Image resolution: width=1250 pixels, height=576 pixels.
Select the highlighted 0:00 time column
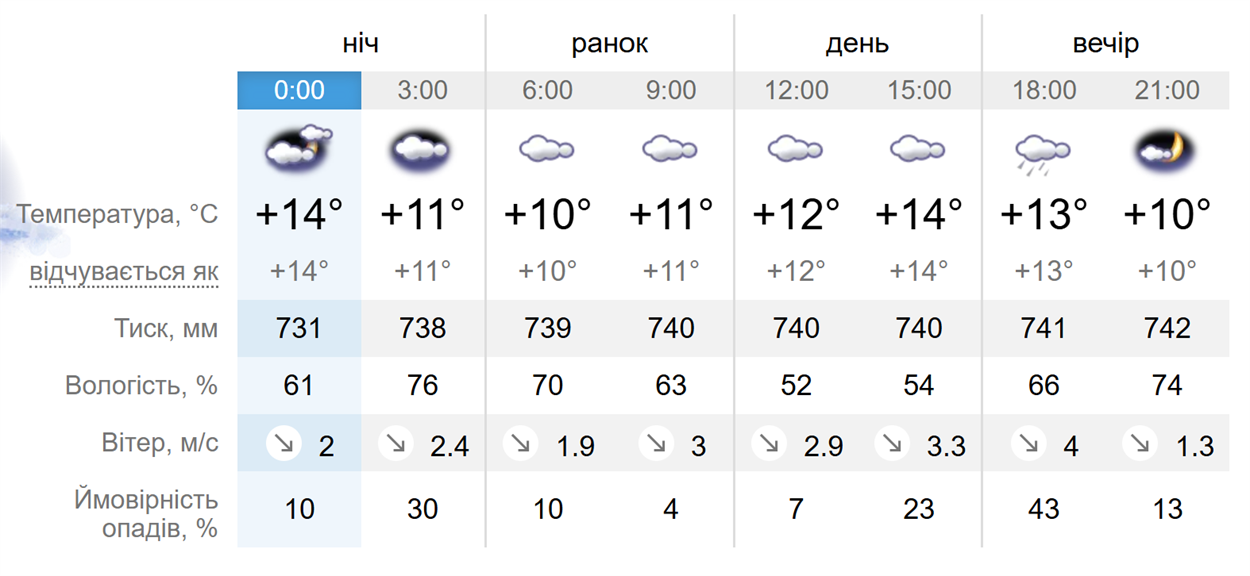coord(299,90)
